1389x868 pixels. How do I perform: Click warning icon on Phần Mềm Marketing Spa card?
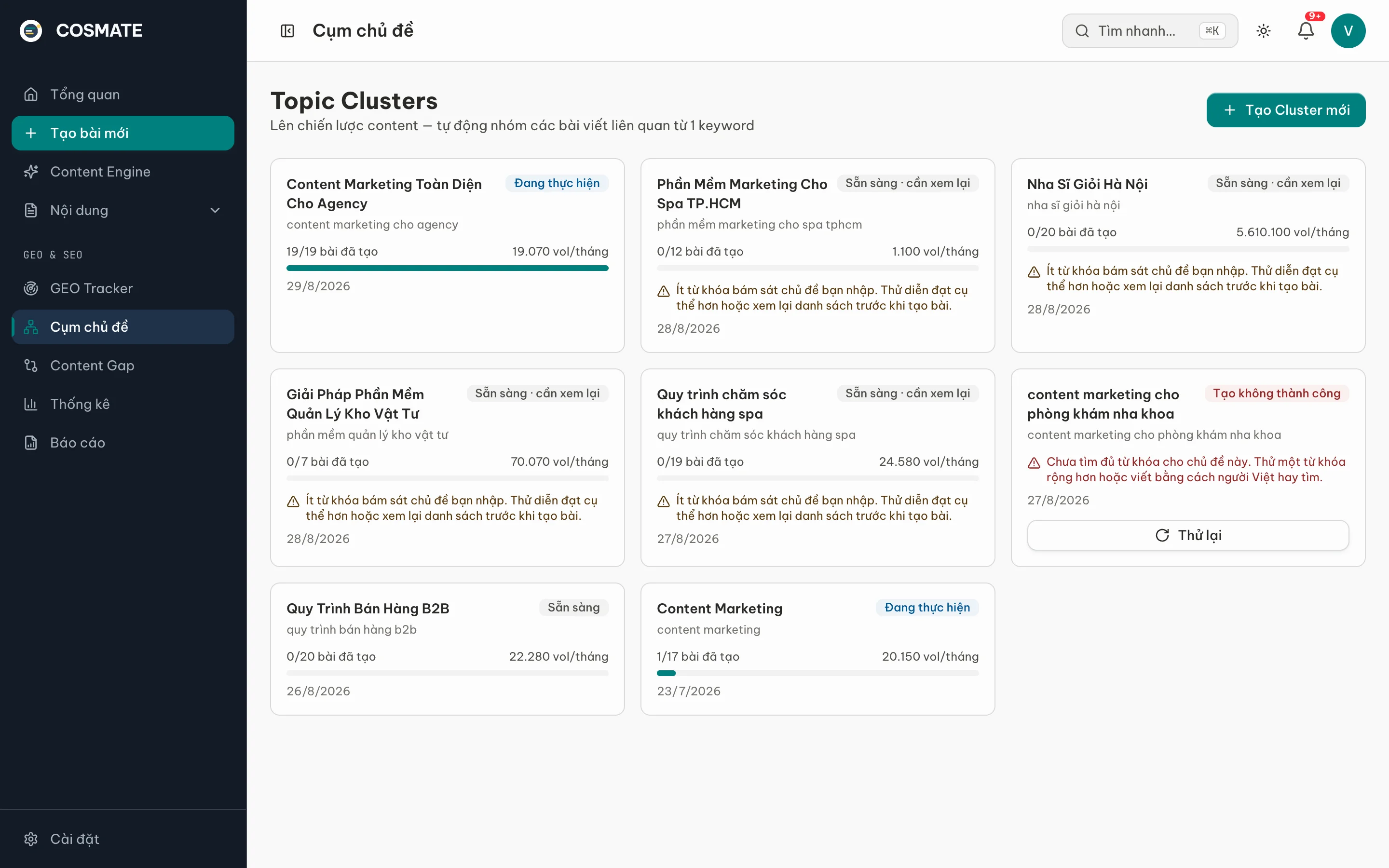point(664,291)
